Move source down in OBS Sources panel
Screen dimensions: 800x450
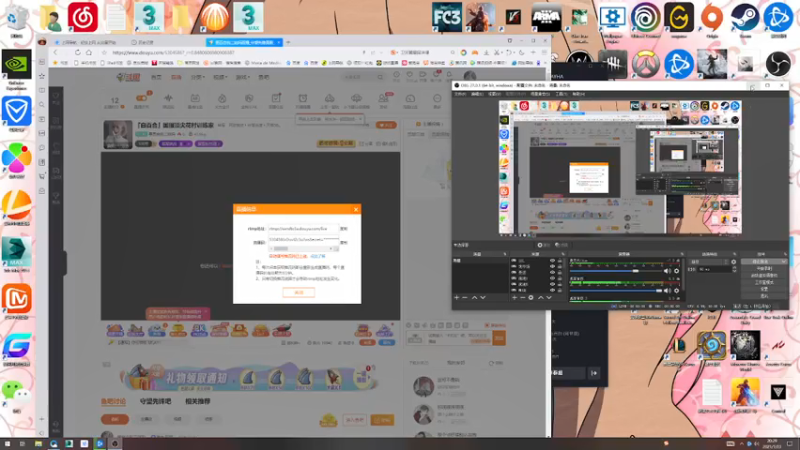pyautogui.click(x=549, y=297)
